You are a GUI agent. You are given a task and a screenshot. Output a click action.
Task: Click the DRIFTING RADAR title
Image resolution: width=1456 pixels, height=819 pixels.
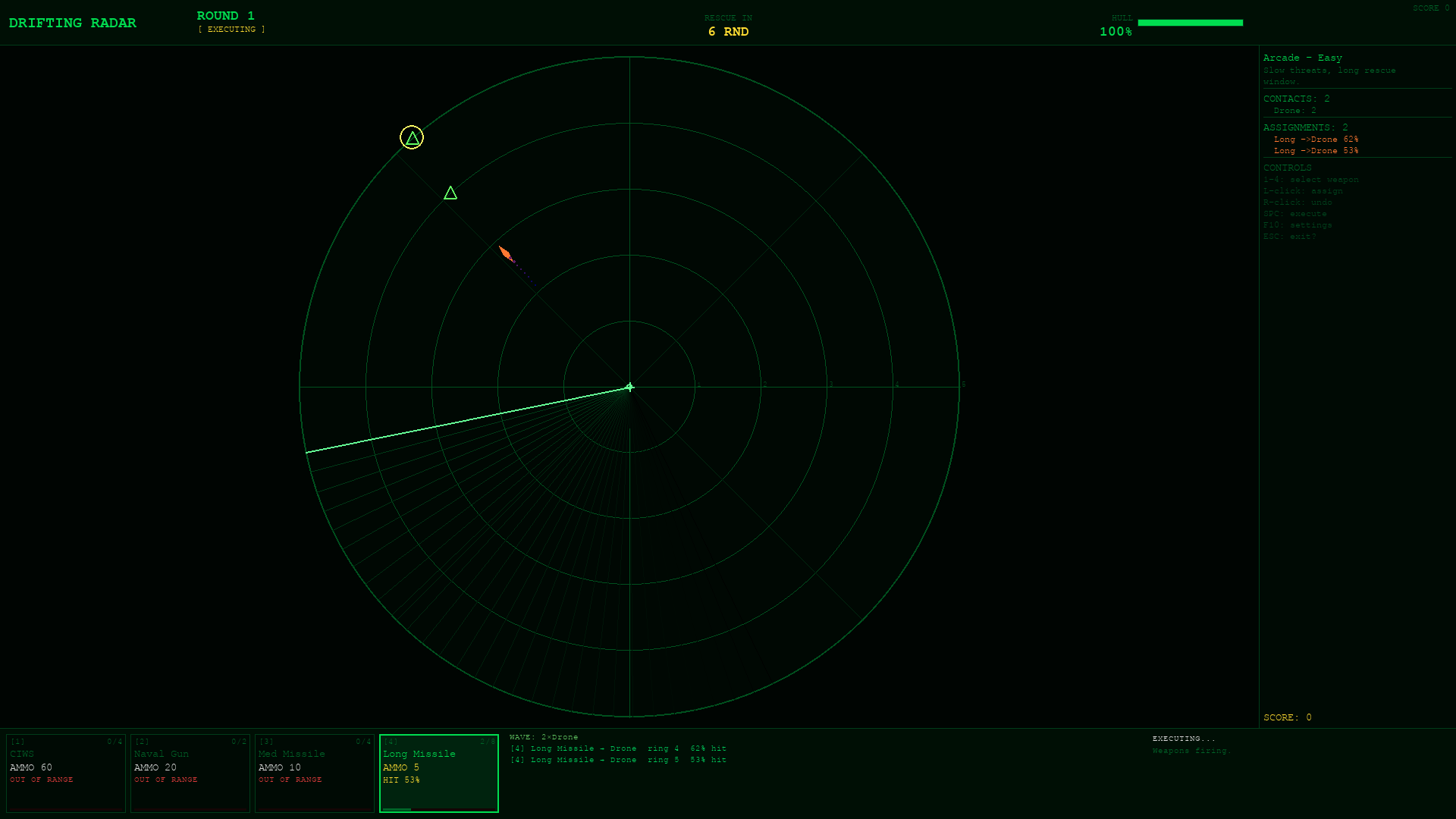73,23
